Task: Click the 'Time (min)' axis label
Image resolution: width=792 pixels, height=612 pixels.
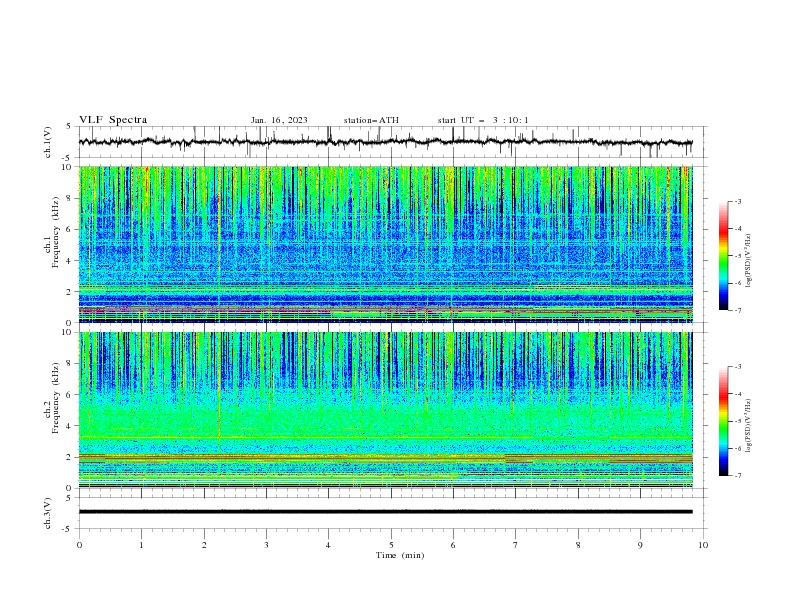Action: (x=400, y=555)
